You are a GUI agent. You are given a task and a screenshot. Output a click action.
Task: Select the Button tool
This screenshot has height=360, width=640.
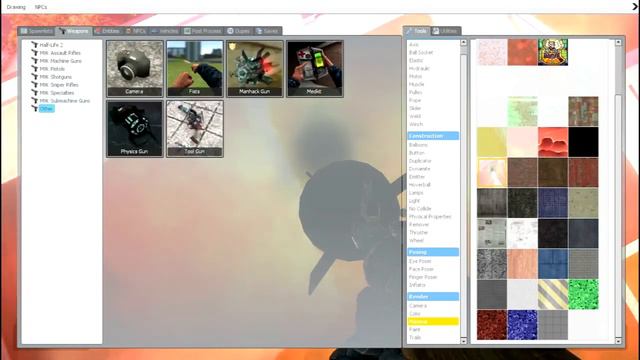pyautogui.click(x=416, y=153)
